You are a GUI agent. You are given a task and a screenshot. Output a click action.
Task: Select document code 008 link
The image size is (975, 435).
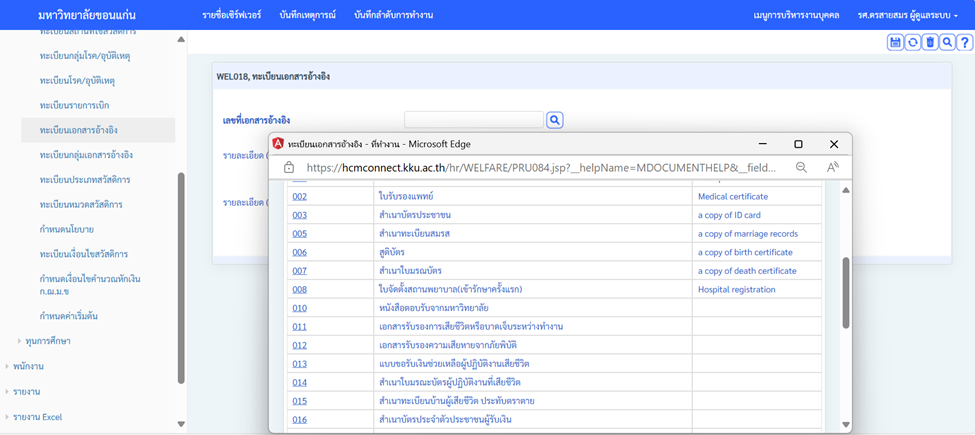[x=299, y=289]
